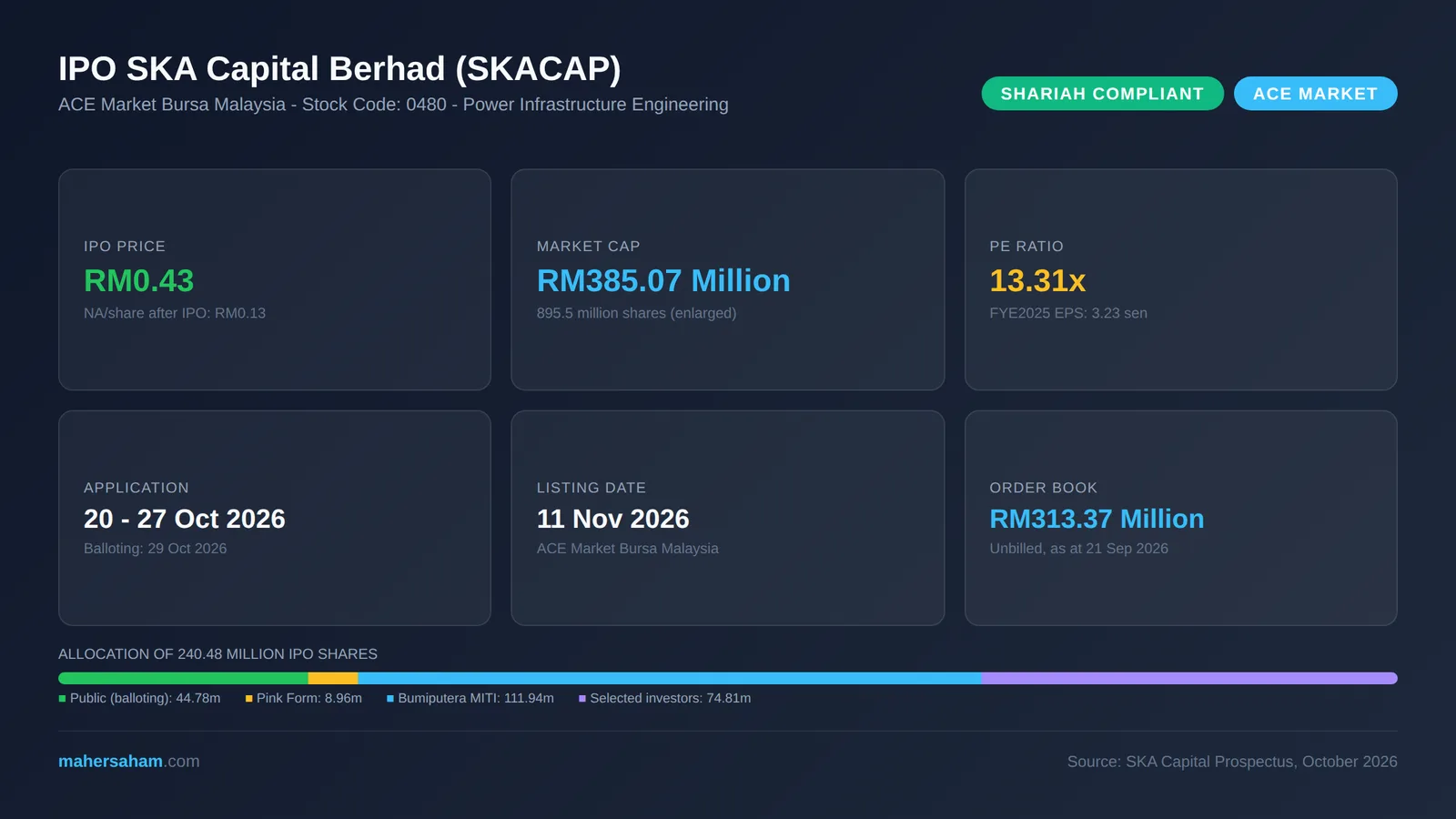The width and height of the screenshot is (1456, 819).
Task: Click the LISTING DATE card label
Action: [x=591, y=488]
